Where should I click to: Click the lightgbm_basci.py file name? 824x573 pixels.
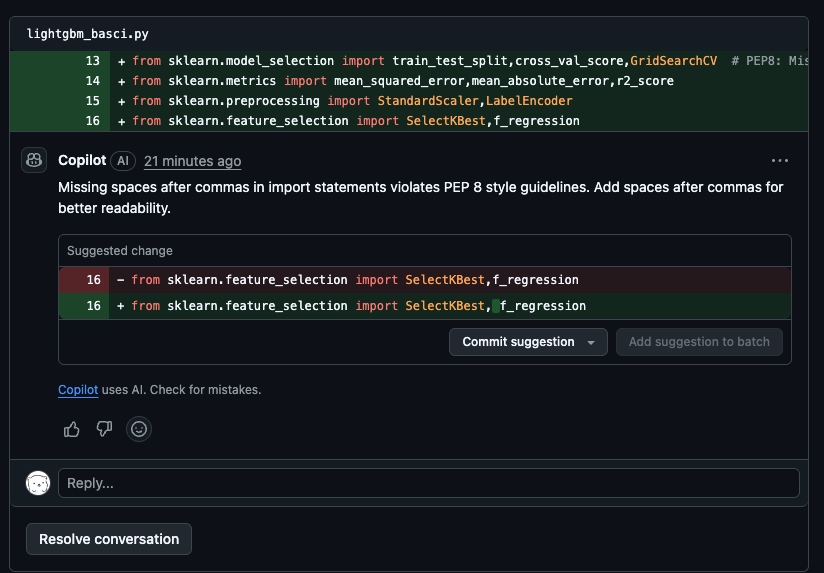coord(87,34)
